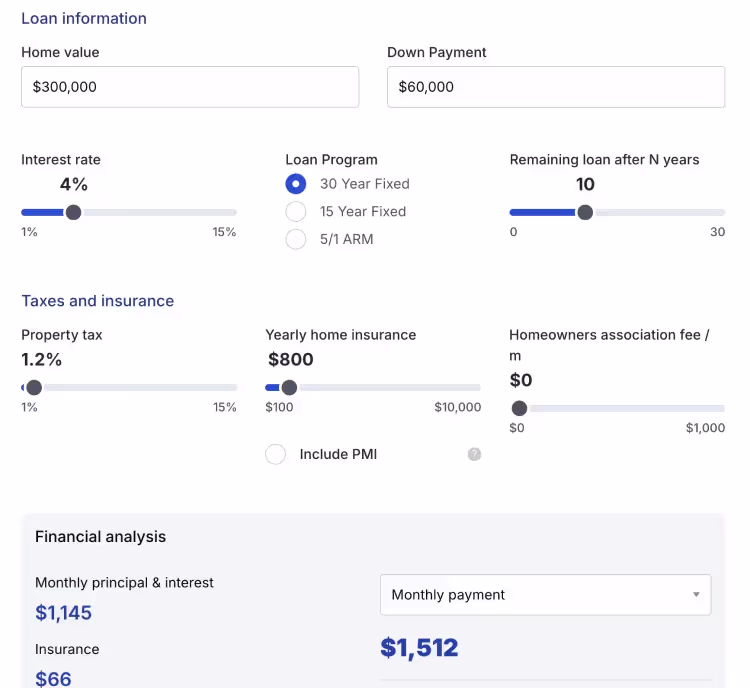750x688 pixels.
Task: Click the Remaining loan slider track near 30
Action: pyautogui.click(x=716, y=212)
